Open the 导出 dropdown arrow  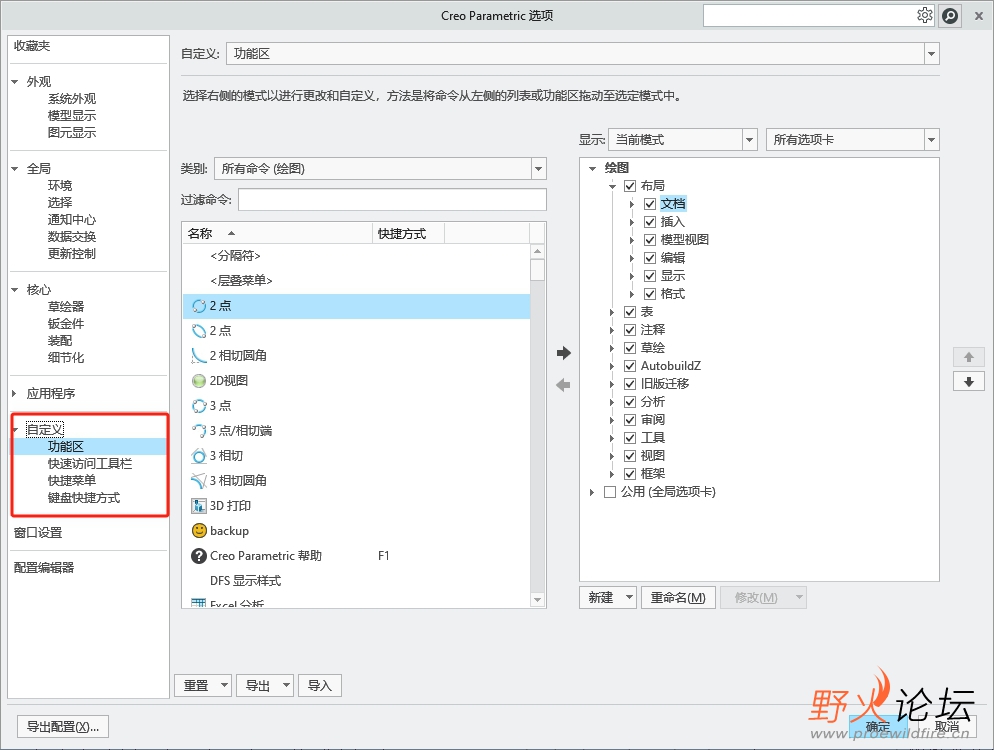tap(286, 685)
